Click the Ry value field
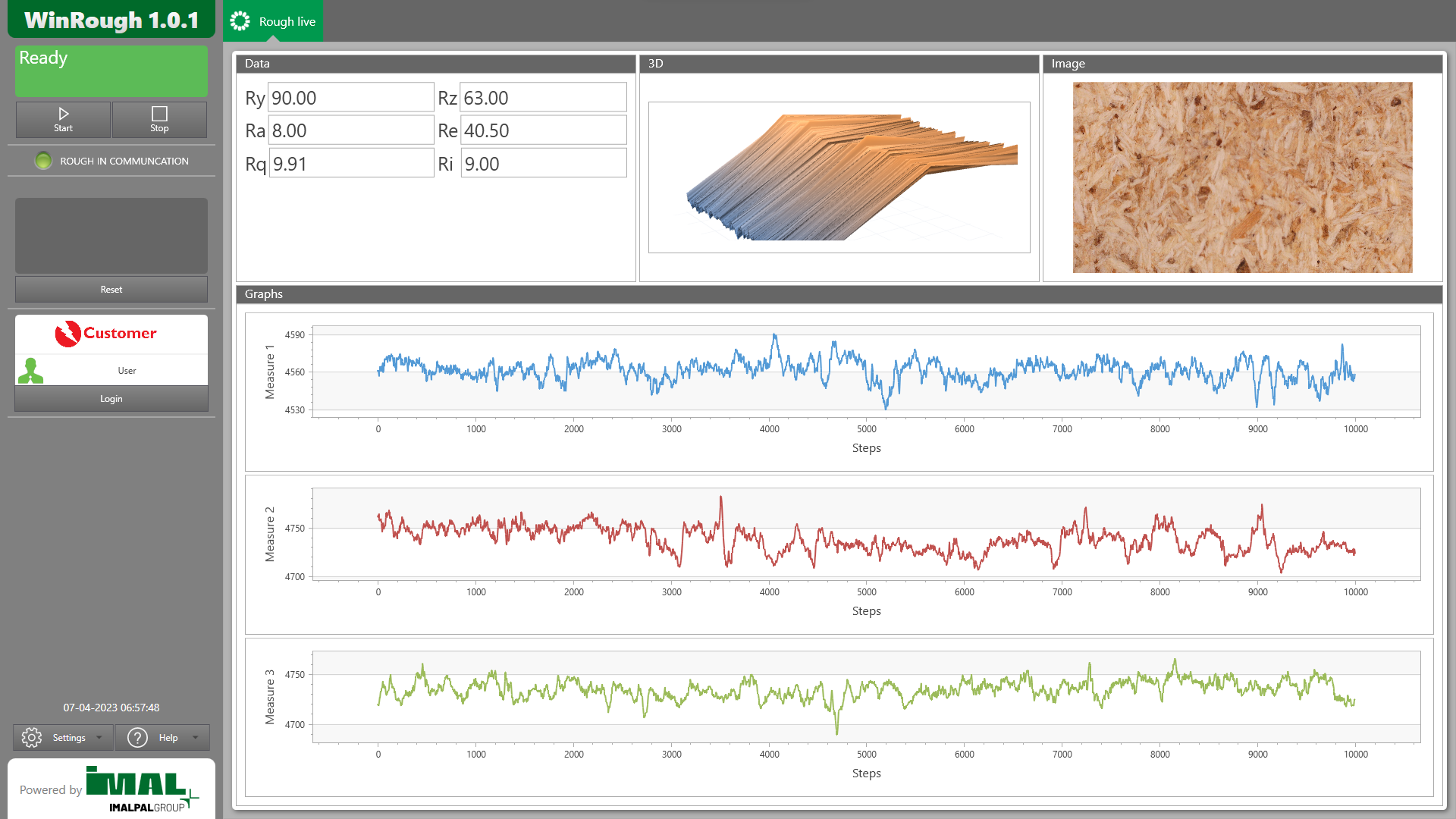 tap(350, 98)
